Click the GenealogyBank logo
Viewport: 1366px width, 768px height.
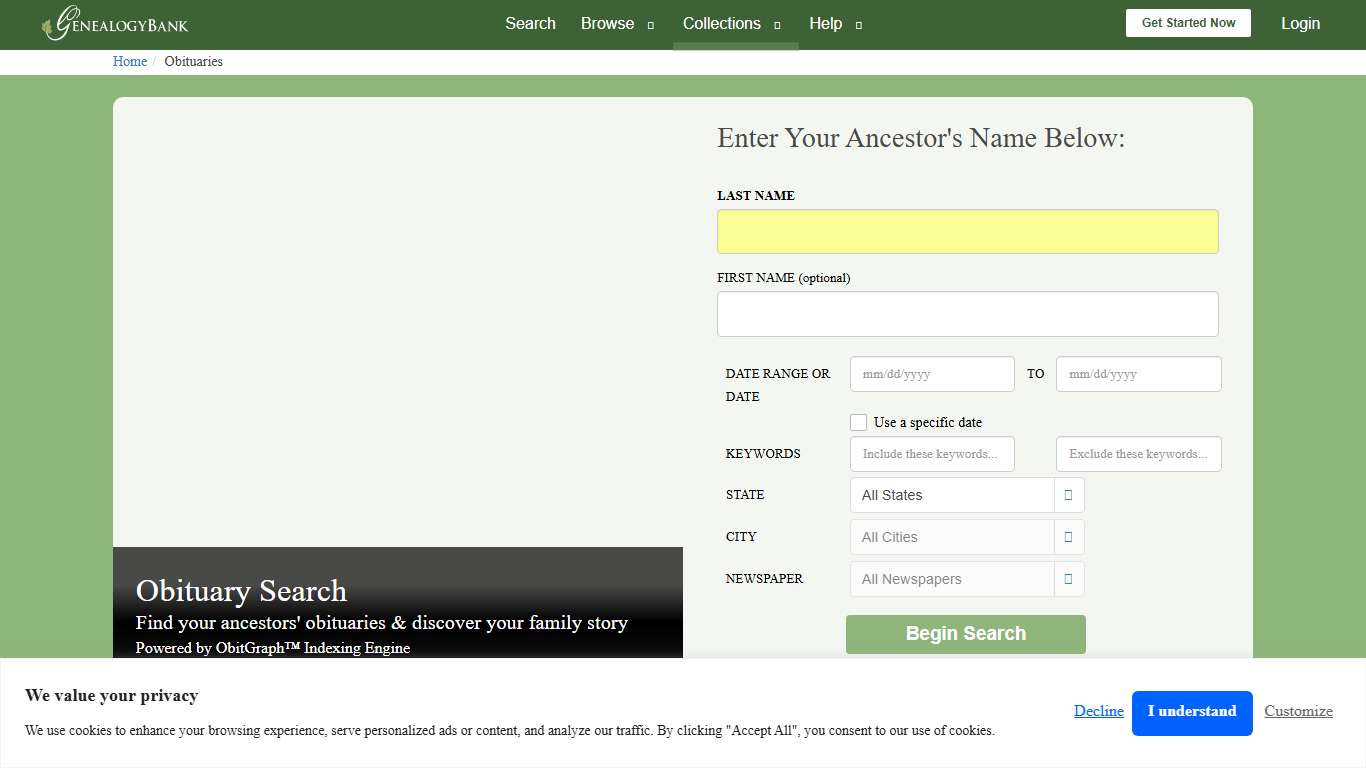(x=113, y=23)
